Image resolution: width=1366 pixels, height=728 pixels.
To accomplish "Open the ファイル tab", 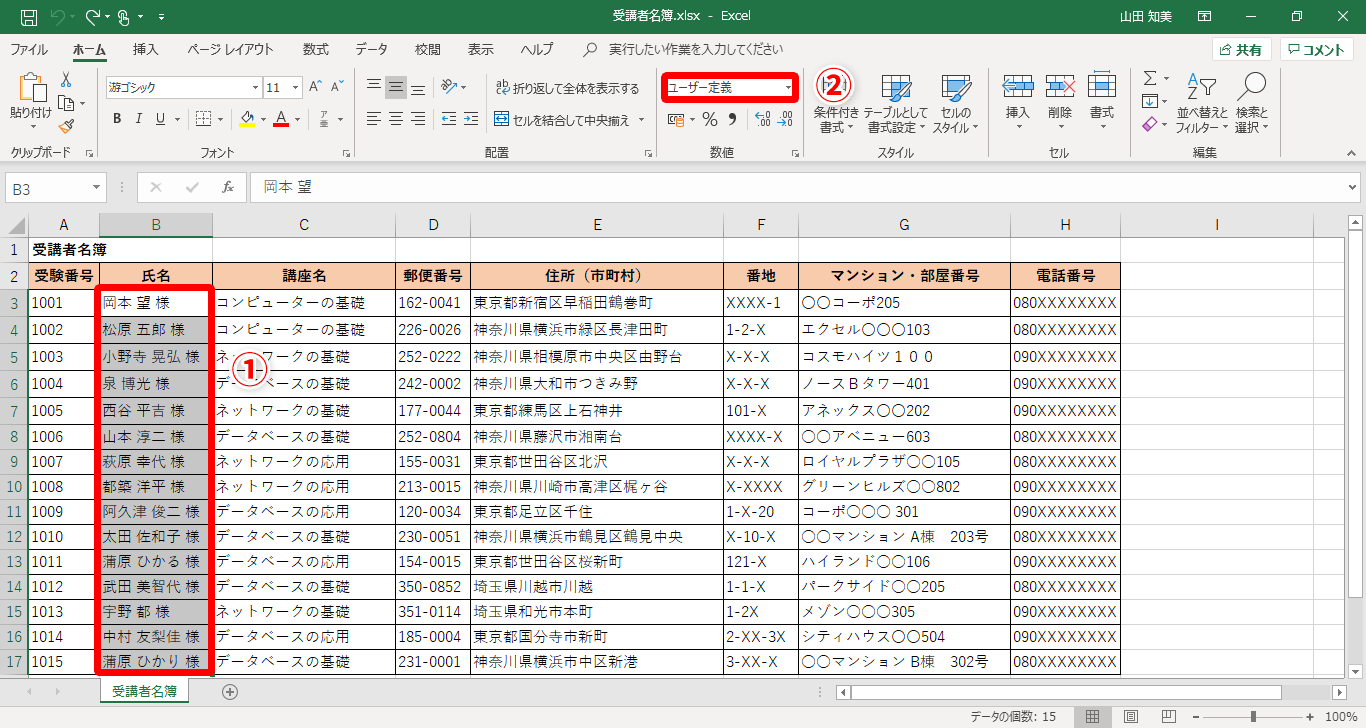I will pyautogui.click(x=28, y=49).
